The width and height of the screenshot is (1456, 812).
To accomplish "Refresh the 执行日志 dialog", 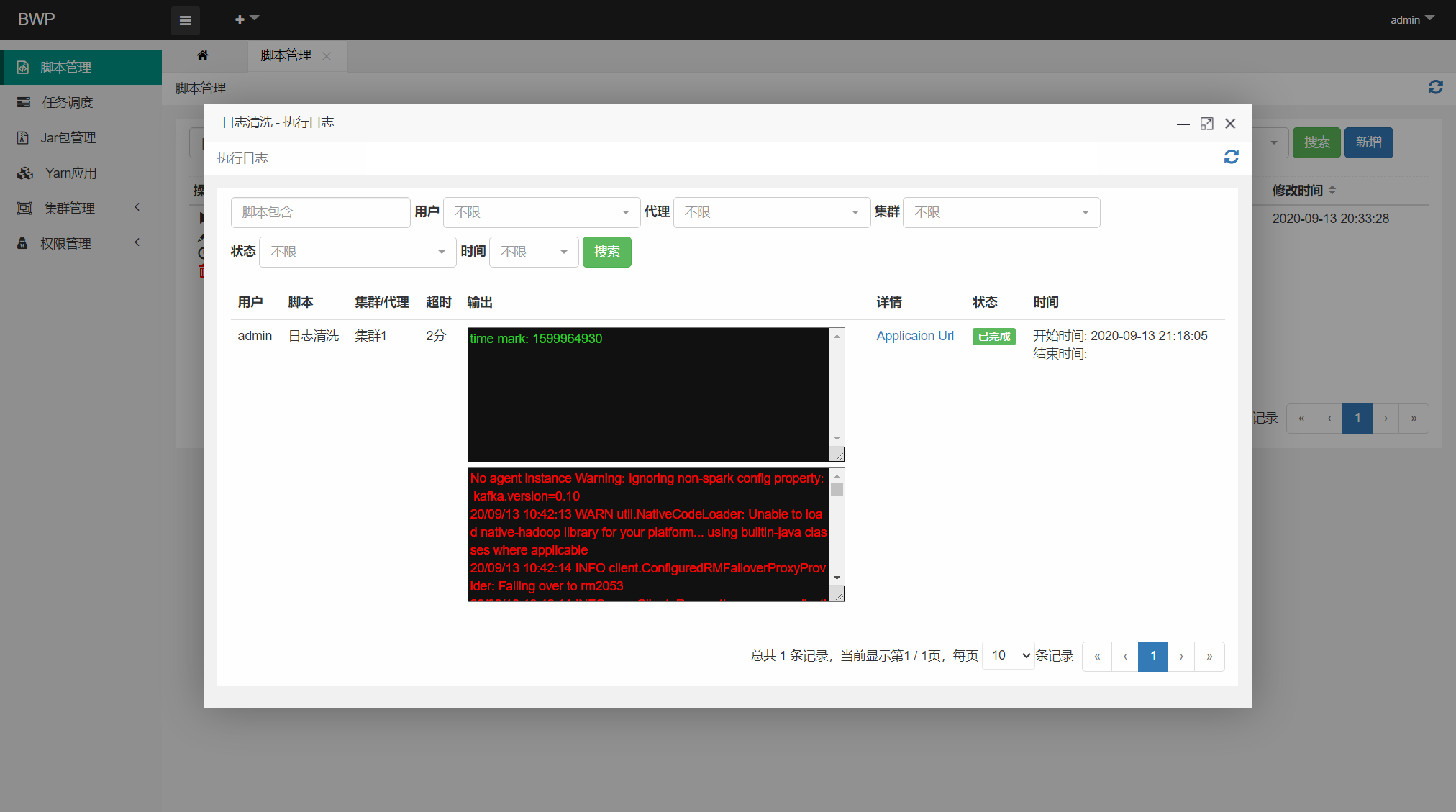I will point(1231,157).
